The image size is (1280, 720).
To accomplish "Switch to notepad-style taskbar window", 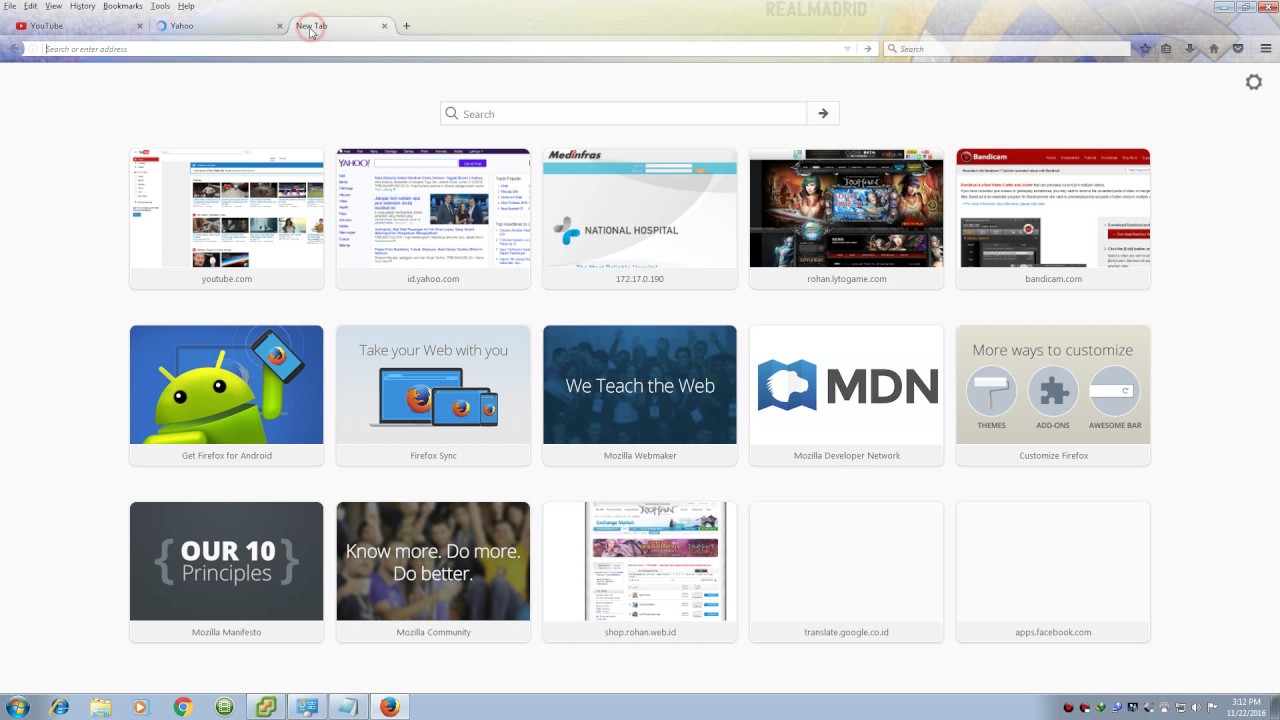I will click(x=347, y=707).
